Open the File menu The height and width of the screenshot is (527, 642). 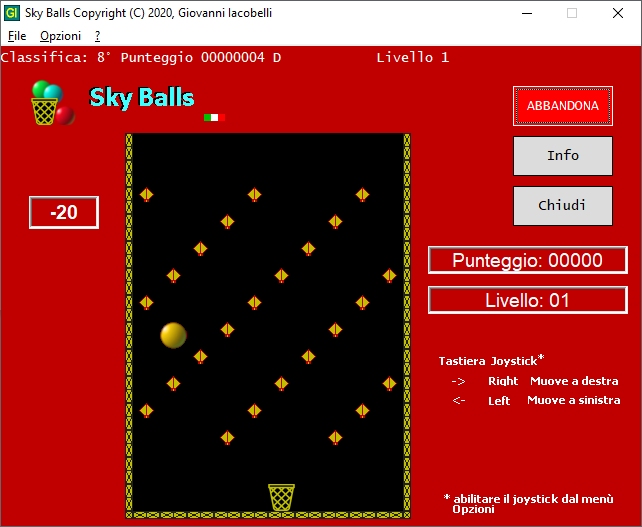point(17,36)
